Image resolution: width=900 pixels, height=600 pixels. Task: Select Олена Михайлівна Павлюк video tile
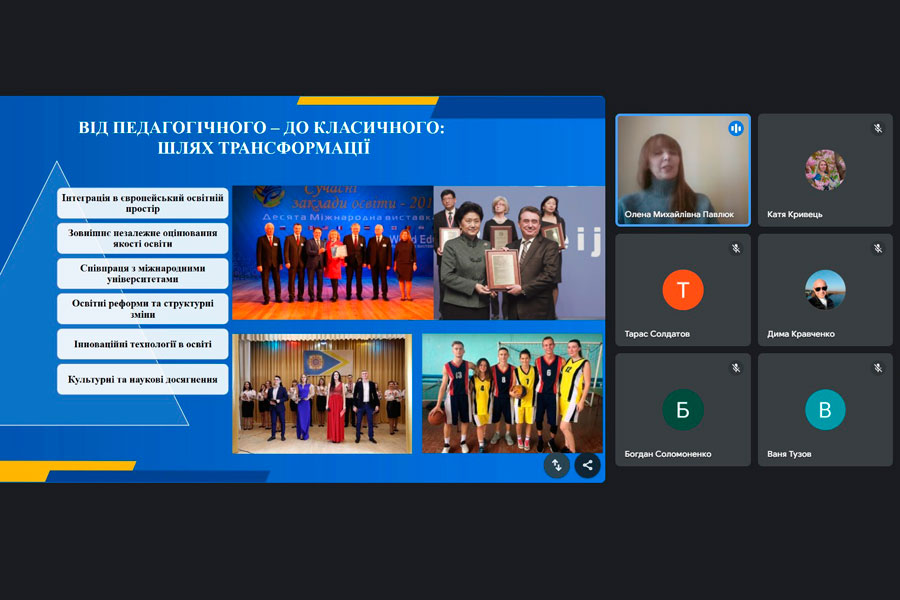pos(682,170)
